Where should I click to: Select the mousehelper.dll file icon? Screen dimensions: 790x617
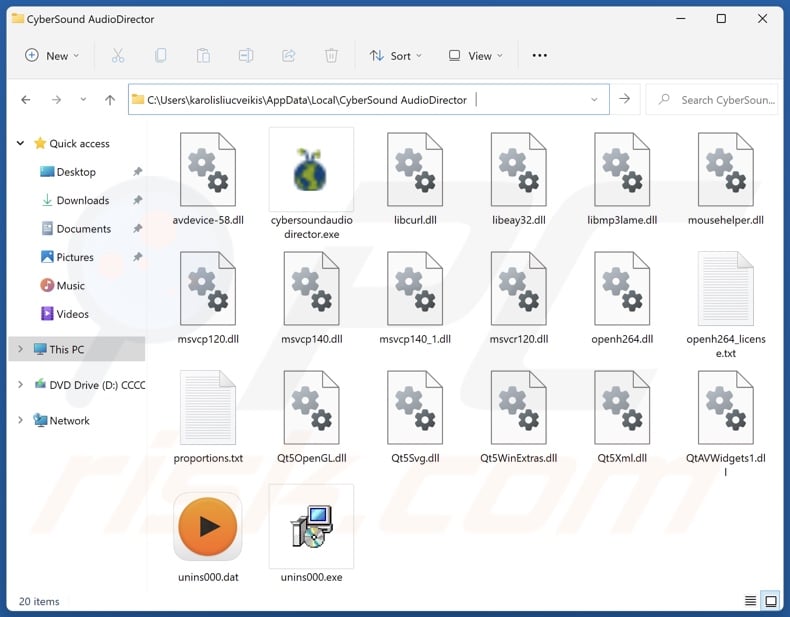point(726,169)
